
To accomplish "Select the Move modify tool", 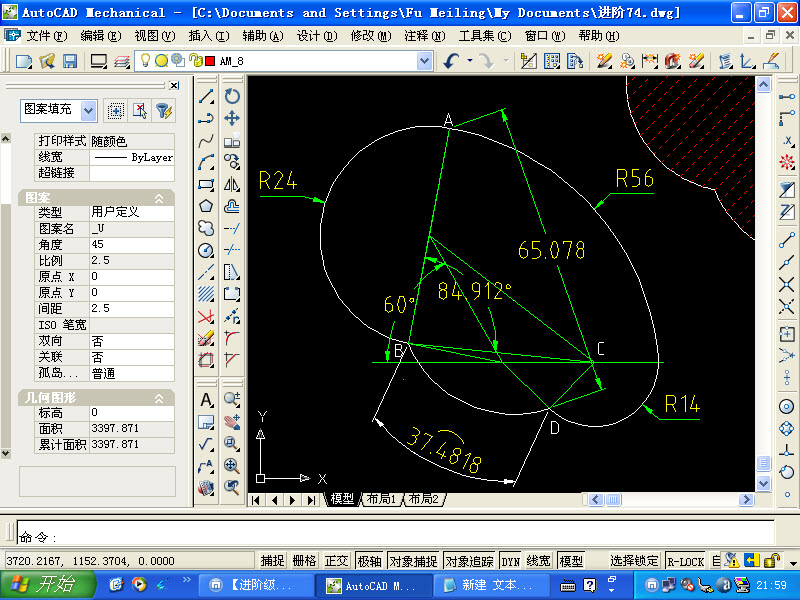I will pos(232,118).
